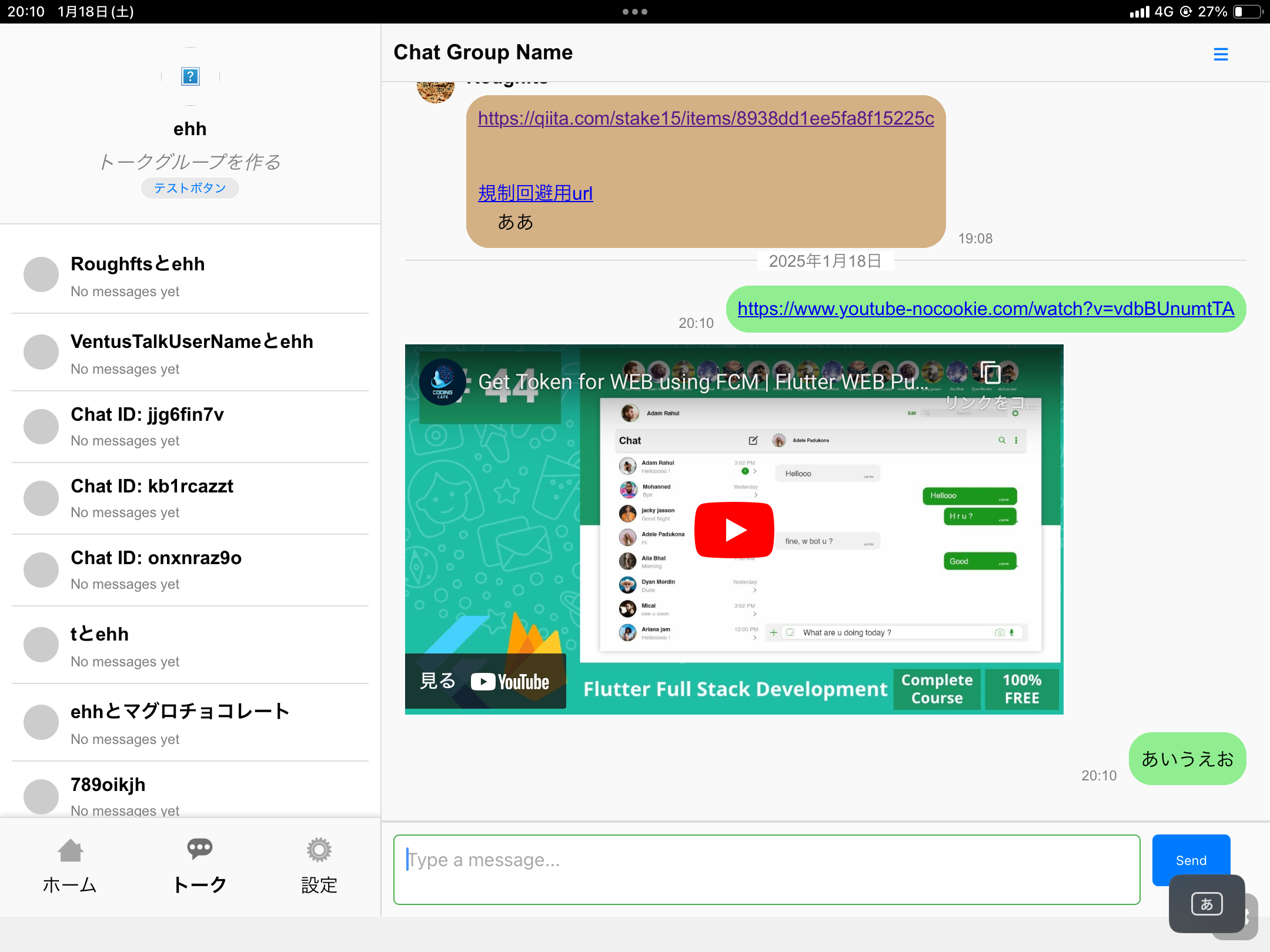Image resolution: width=1270 pixels, height=952 pixels.
Task: Click the Watch on YouTube logo
Action: point(510,682)
